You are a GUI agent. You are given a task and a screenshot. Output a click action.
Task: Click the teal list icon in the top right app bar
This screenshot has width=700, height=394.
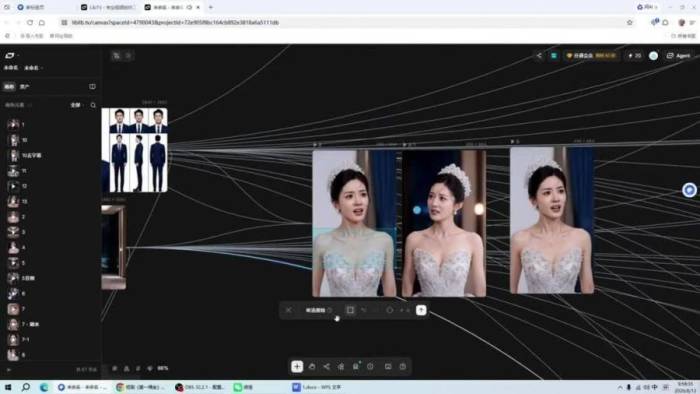554,56
